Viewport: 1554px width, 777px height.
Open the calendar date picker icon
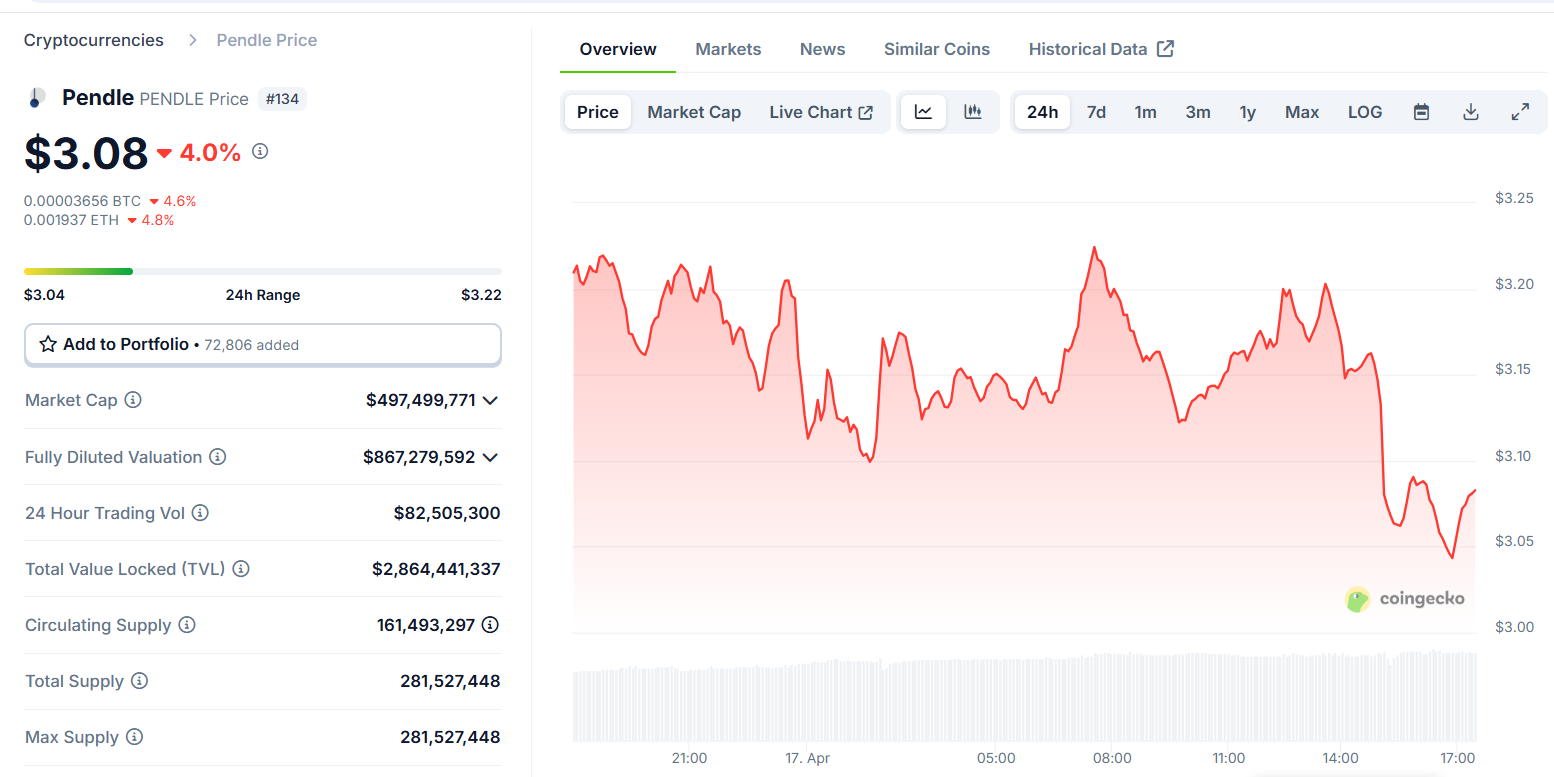point(1421,111)
